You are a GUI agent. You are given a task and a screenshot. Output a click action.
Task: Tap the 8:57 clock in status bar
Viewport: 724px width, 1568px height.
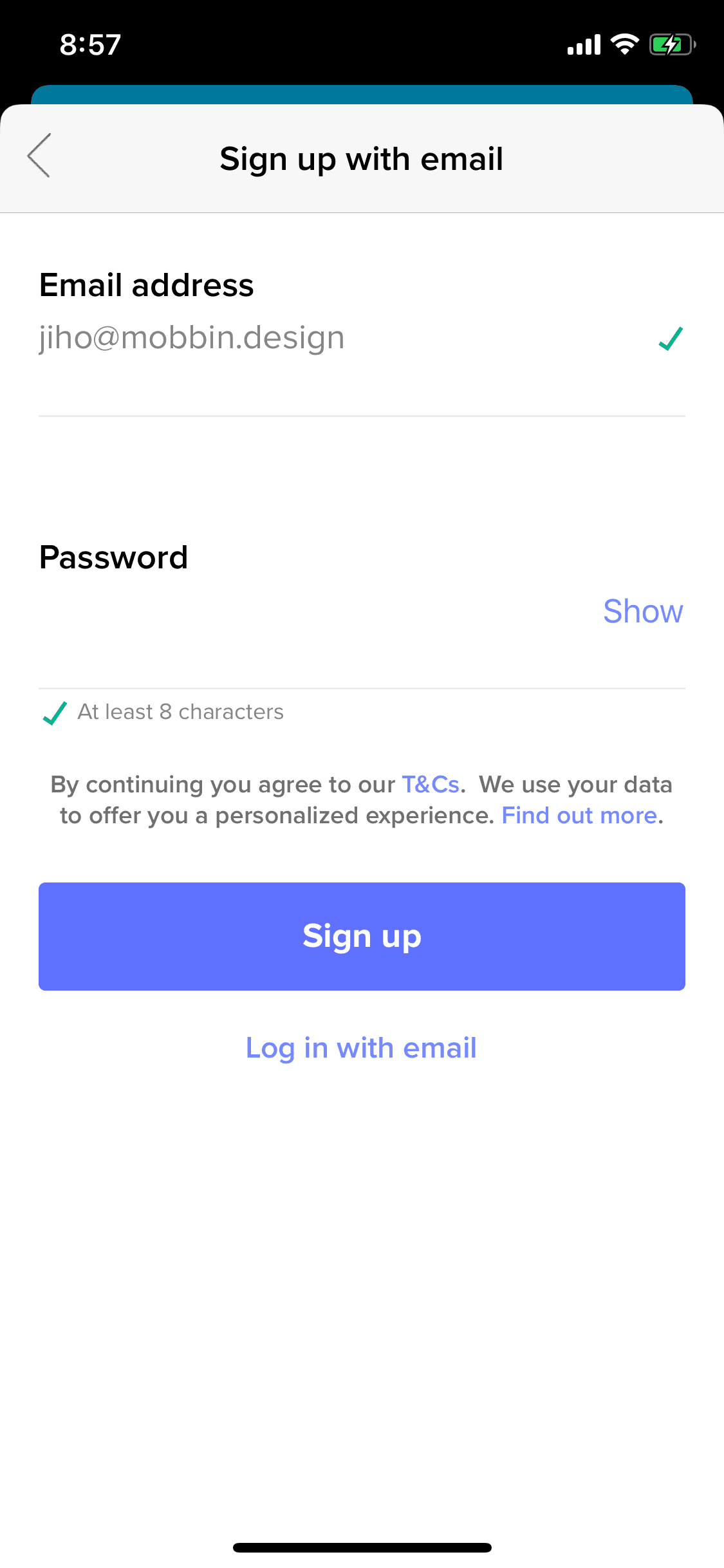pos(90,45)
